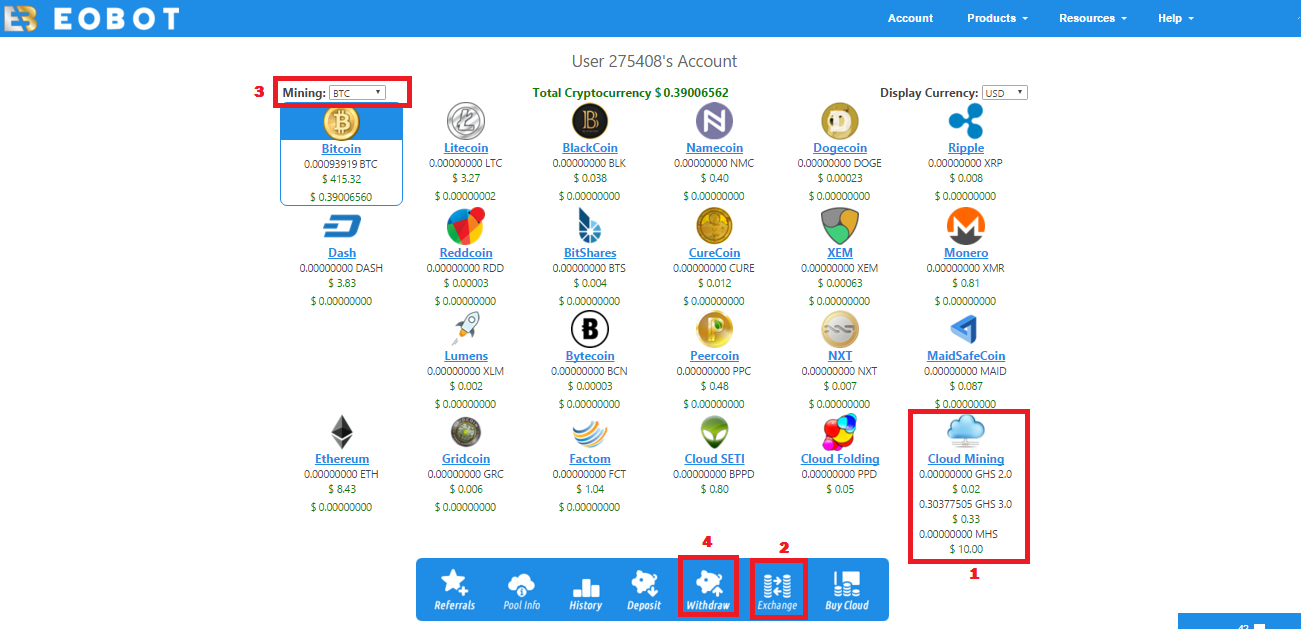Open the MaidSafeCoin link

point(966,356)
